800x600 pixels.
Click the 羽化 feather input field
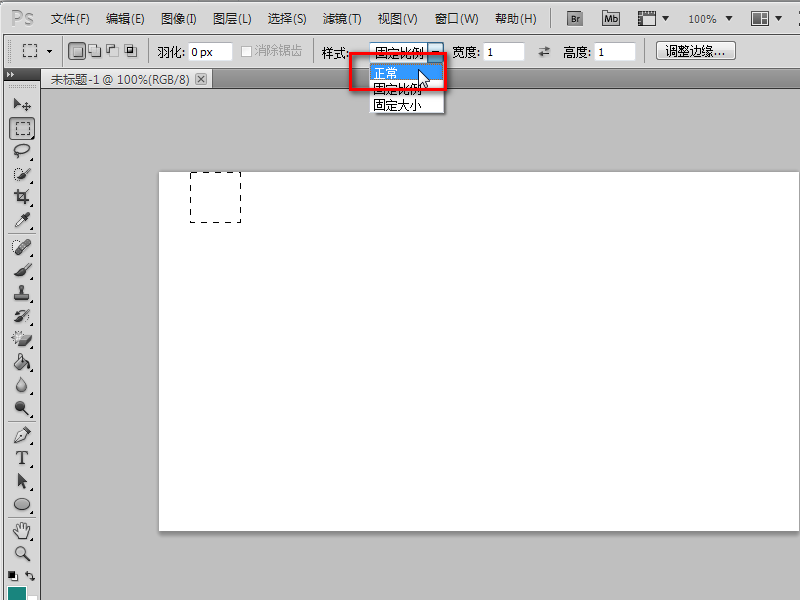pyautogui.click(x=210, y=52)
